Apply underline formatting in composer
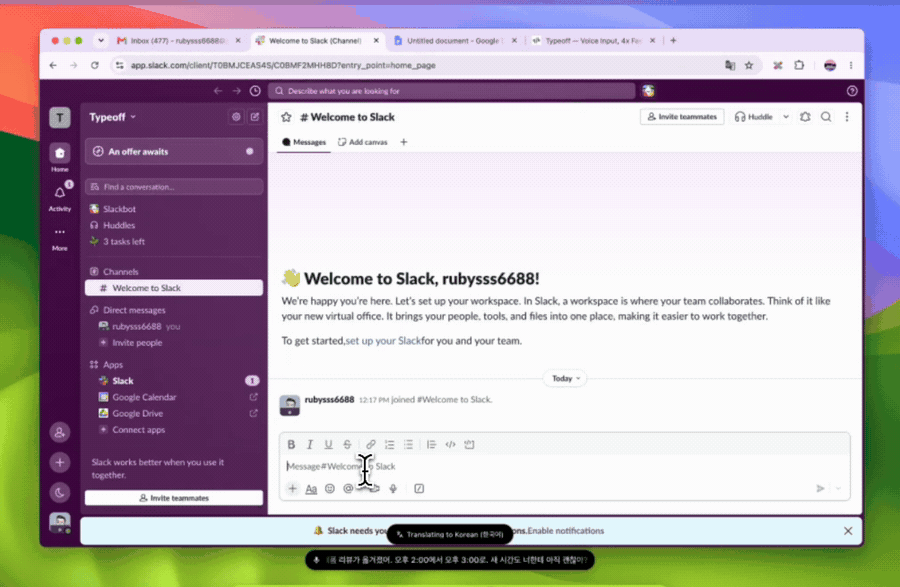 pyautogui.click(x=328, y=445)
